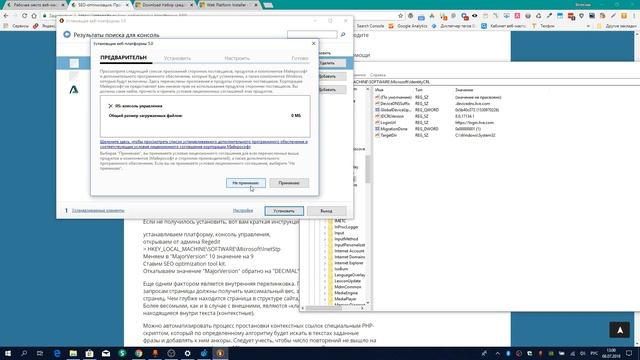Select the black 'A' logo result icon
The height and width of the screenshot is (360, 640).
click(74, 89)
